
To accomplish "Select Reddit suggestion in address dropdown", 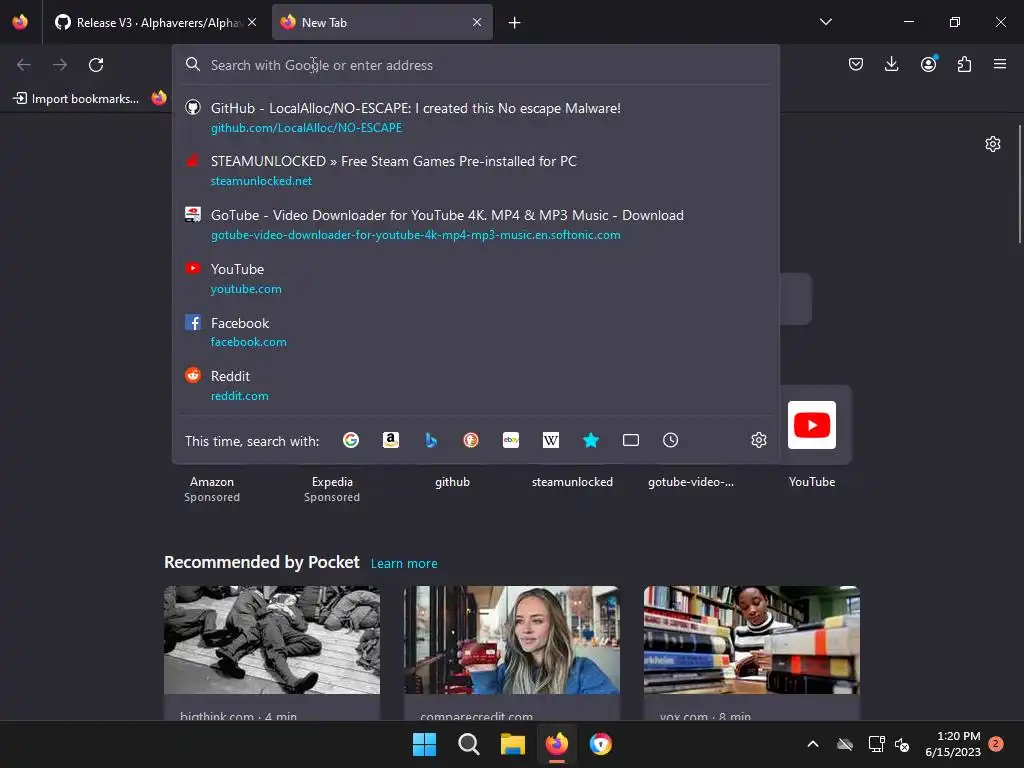I will pyautogui.click(x=476, y=385).
